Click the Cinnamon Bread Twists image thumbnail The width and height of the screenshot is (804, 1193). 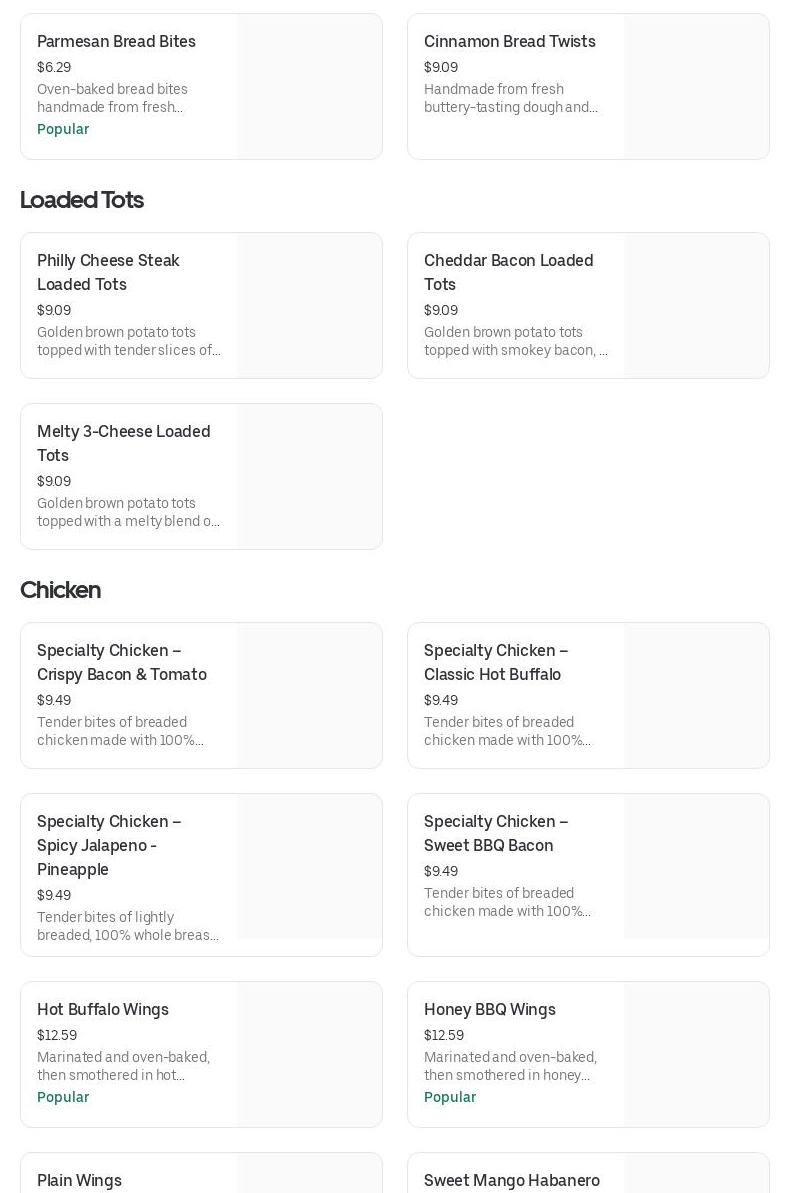pyautogui.click(x=696, y=86)
